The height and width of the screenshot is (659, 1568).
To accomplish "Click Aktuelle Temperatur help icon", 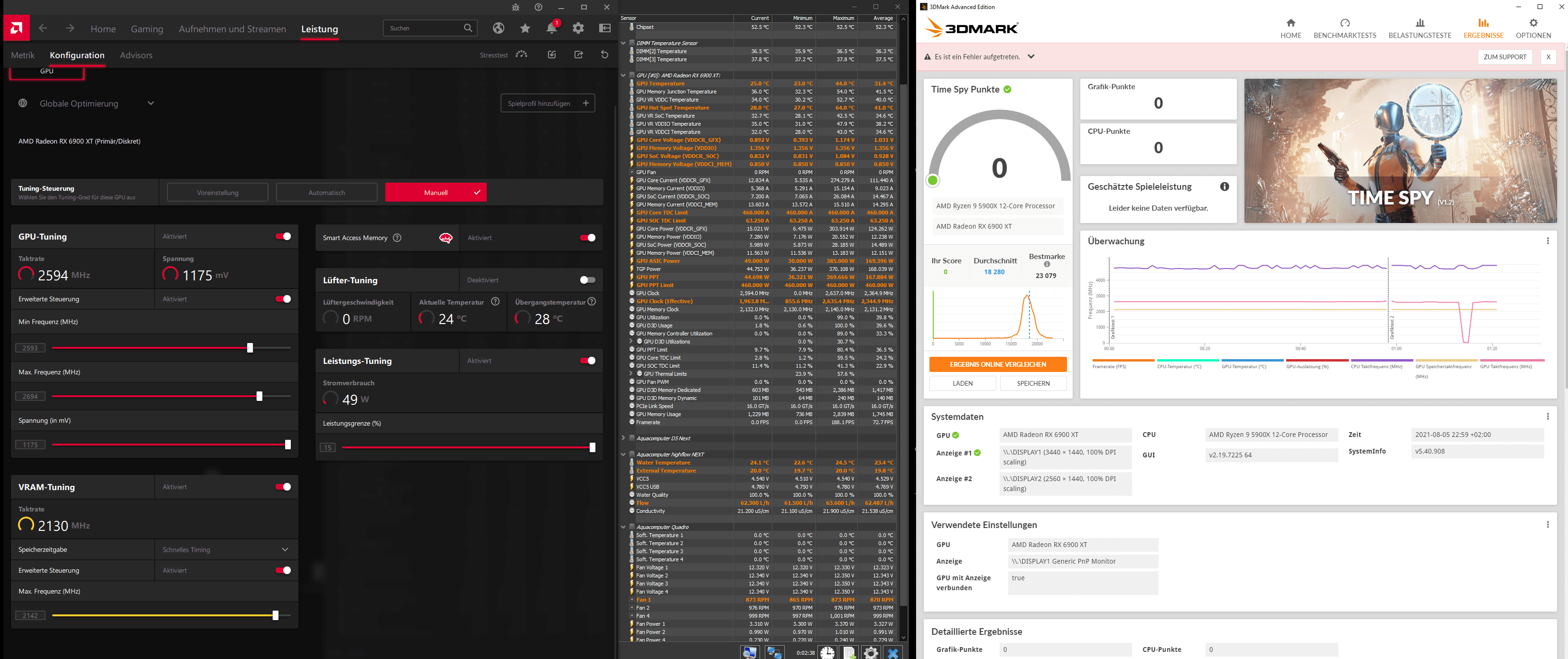I will (495, 302).
